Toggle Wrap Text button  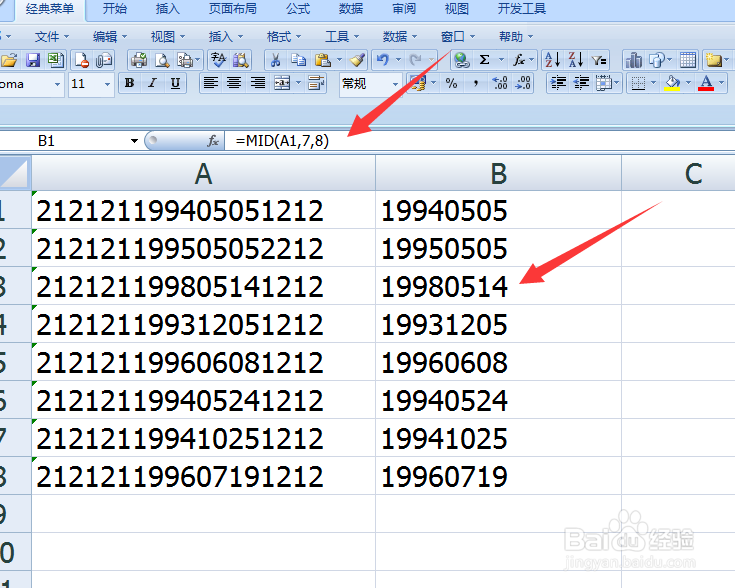pyautogui.click(x=317, y=83)
